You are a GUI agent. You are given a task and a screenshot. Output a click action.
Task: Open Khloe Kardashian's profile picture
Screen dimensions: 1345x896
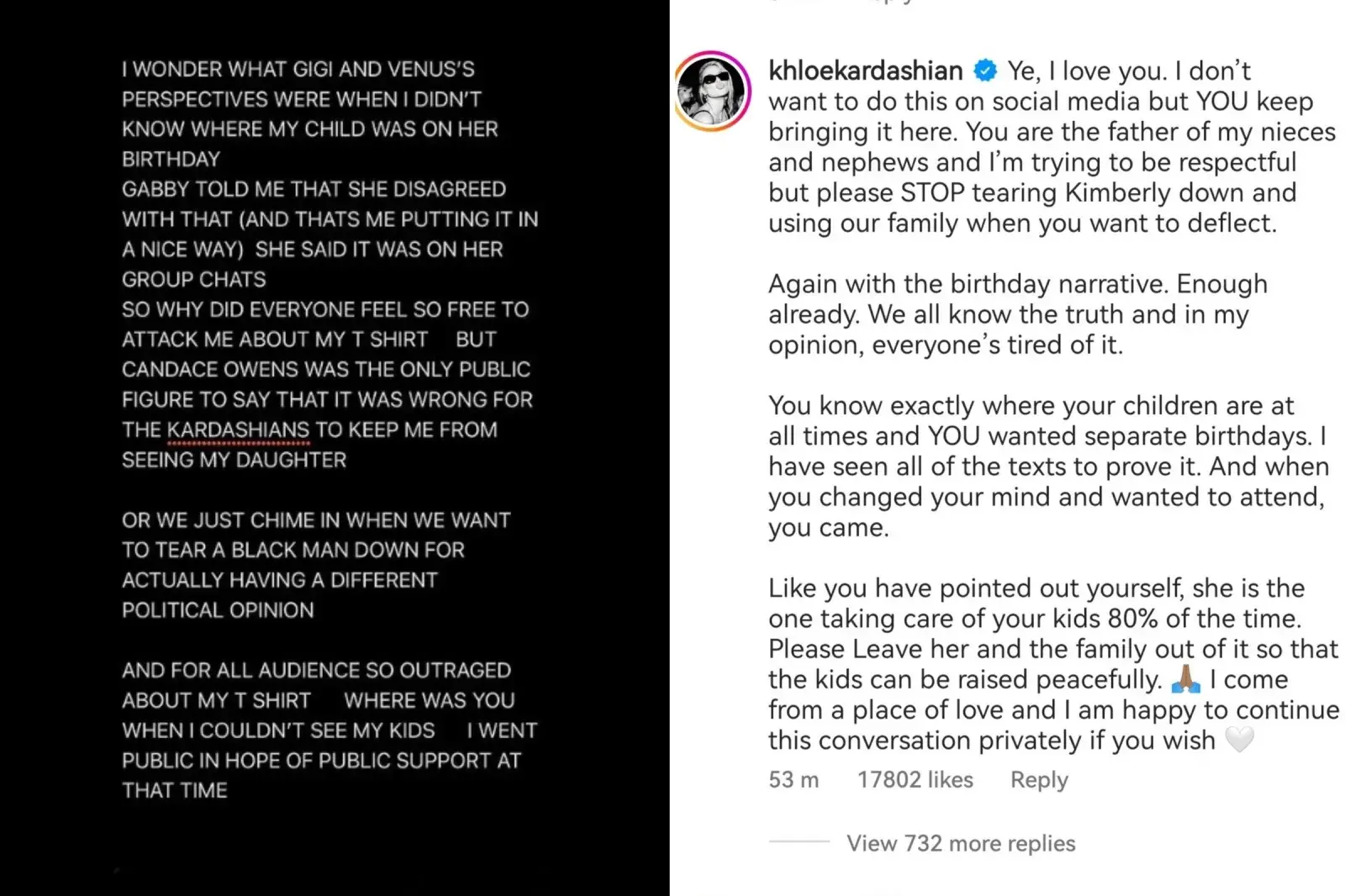point(714,91)
